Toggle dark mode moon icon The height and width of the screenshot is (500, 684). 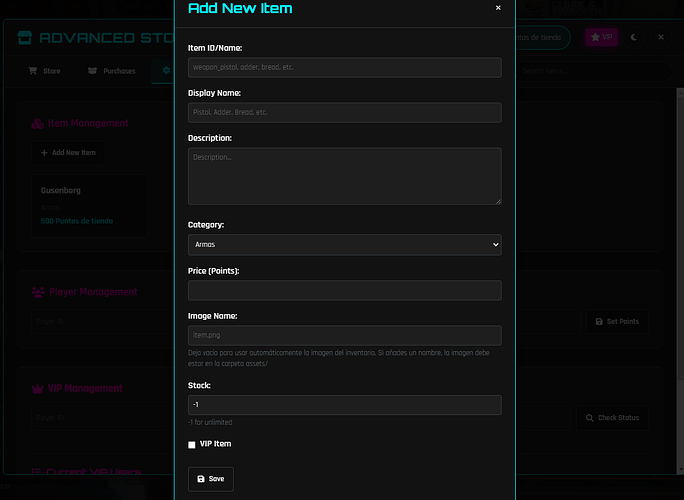pyautogui.click(x=634, y=37)
